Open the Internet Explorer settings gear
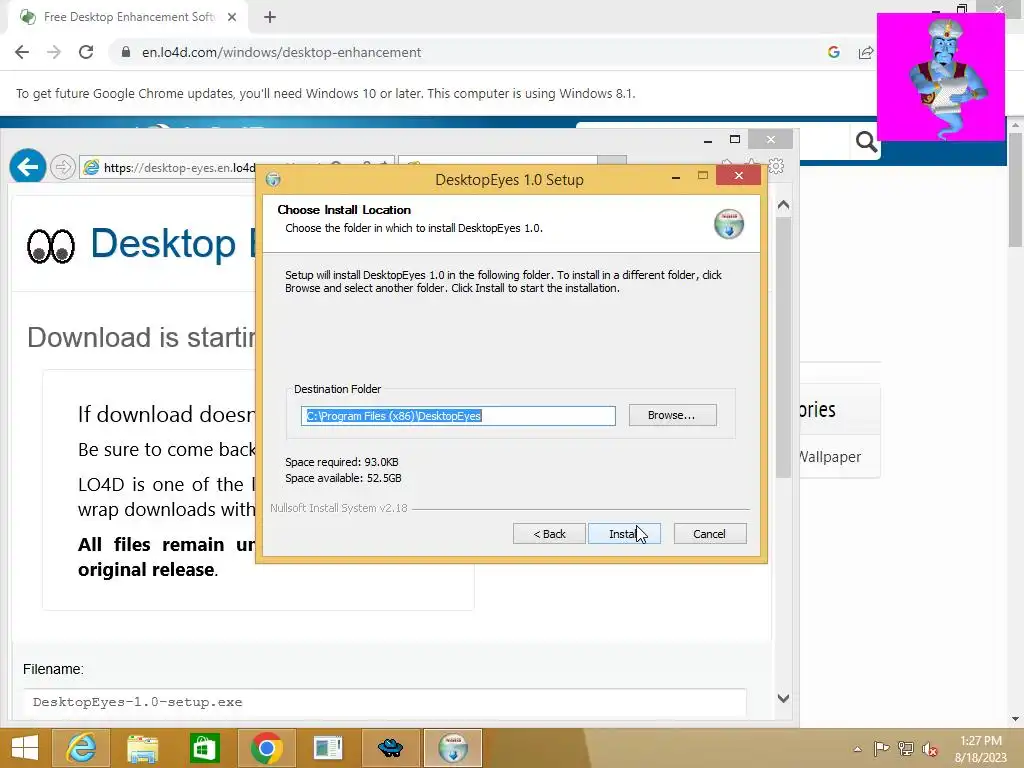This screenshot has height=768, width=1024. pos(776,166)
